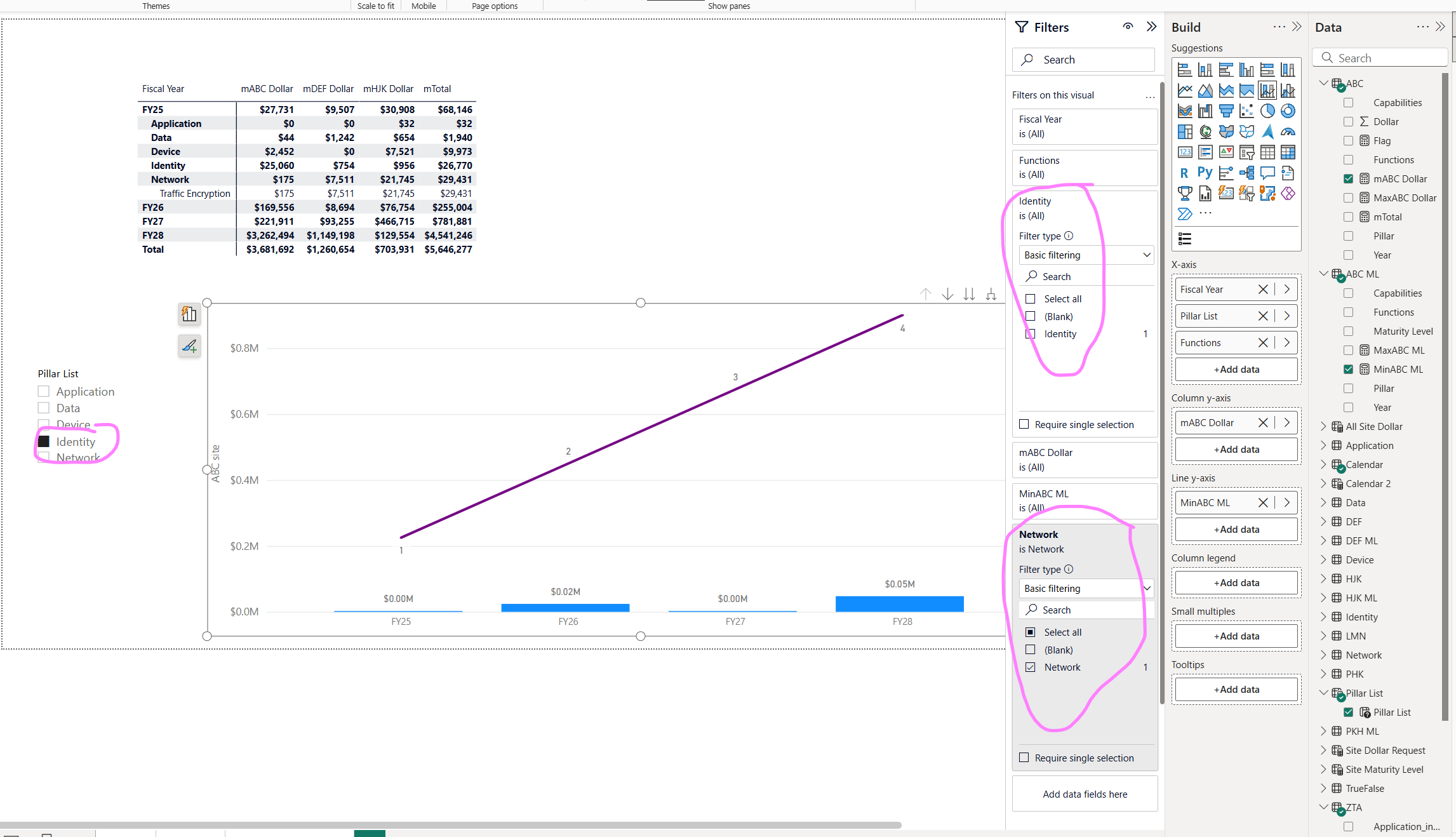Select the Treemap visual icon
Image resolution: width=1456 pixels, height=837 pixels.
pyautogui.click(x=1185, y=131)
